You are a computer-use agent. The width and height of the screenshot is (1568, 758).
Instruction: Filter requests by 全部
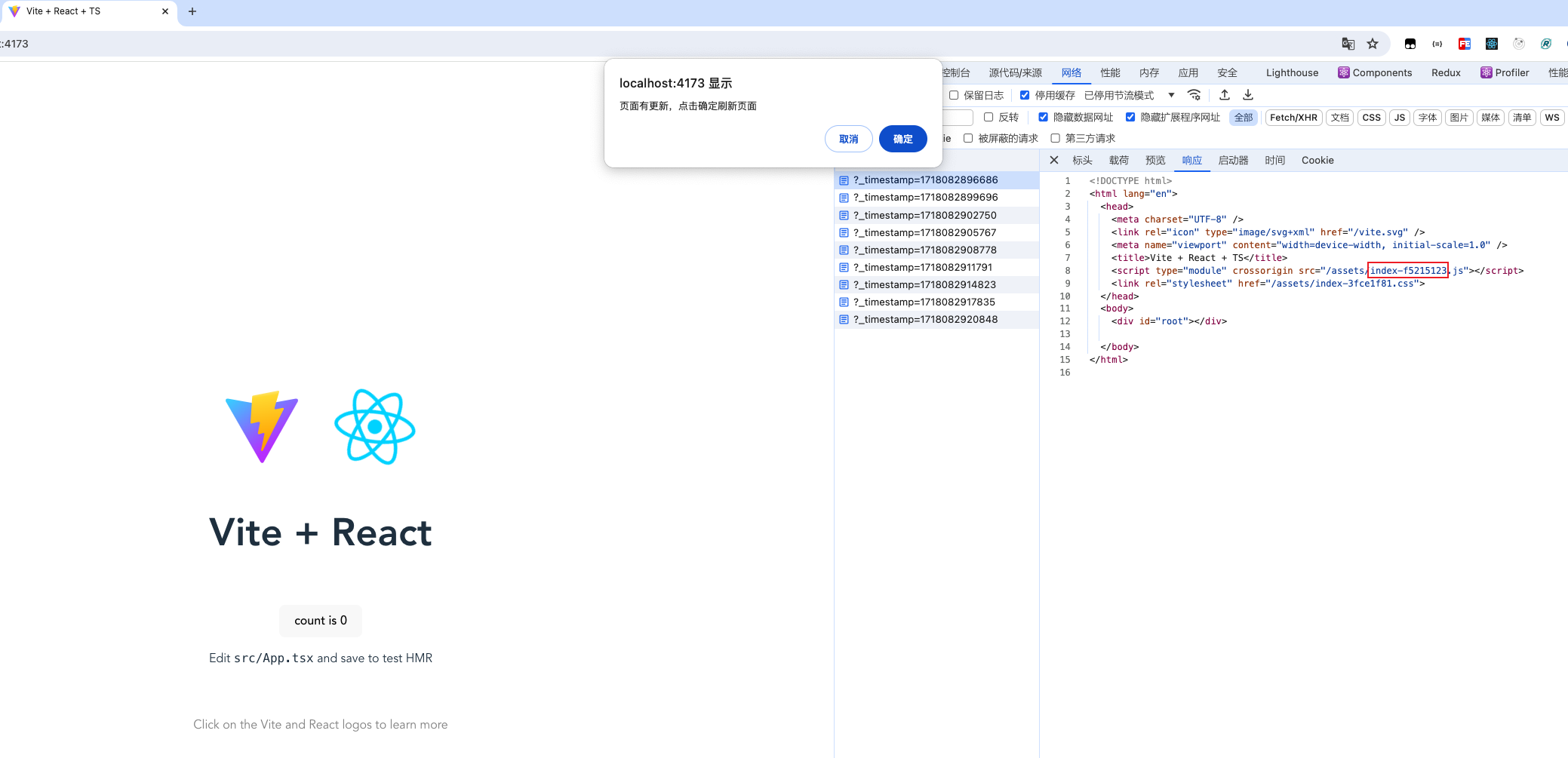(1244, 117)
